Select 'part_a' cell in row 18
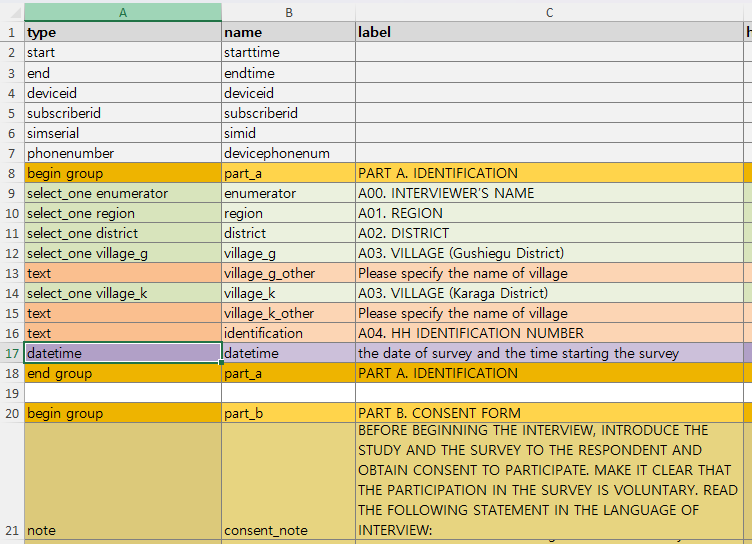Screen dimensions: 752x544 pyautogui.click(x=289, y=373)
